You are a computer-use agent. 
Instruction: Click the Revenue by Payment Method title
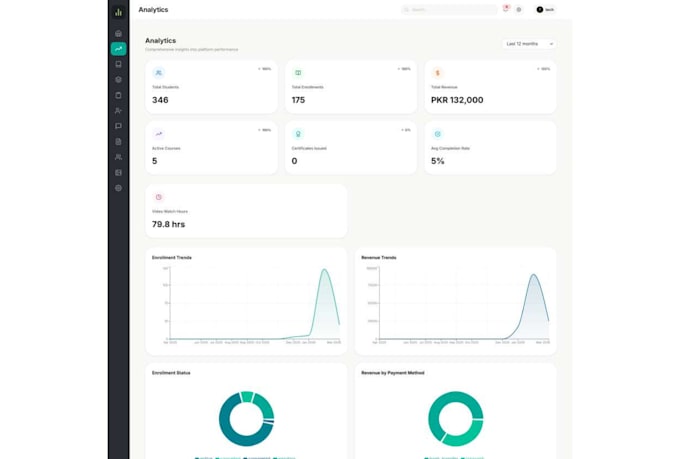(x=393, y=373)
